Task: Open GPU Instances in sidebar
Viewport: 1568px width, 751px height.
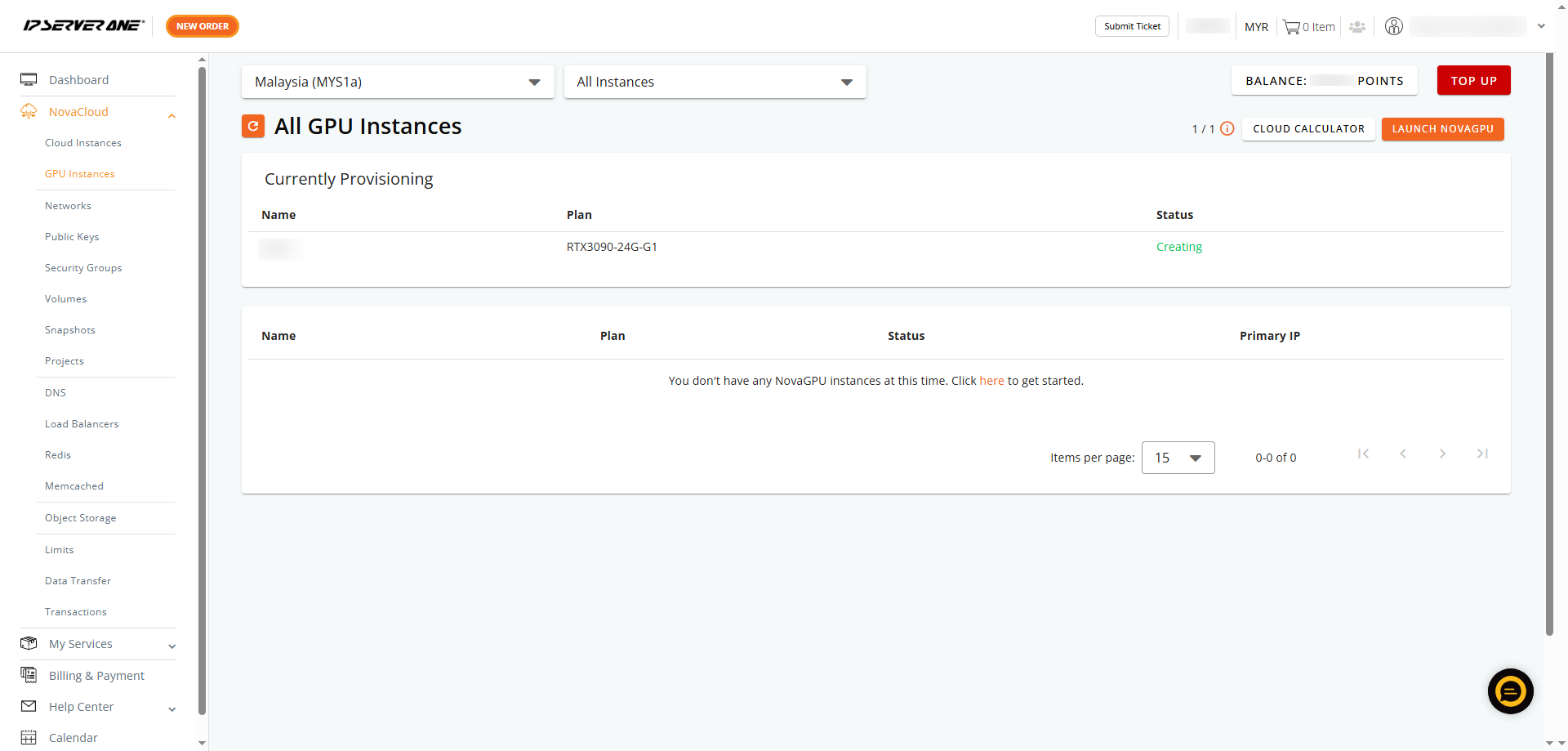Action: 80,173
